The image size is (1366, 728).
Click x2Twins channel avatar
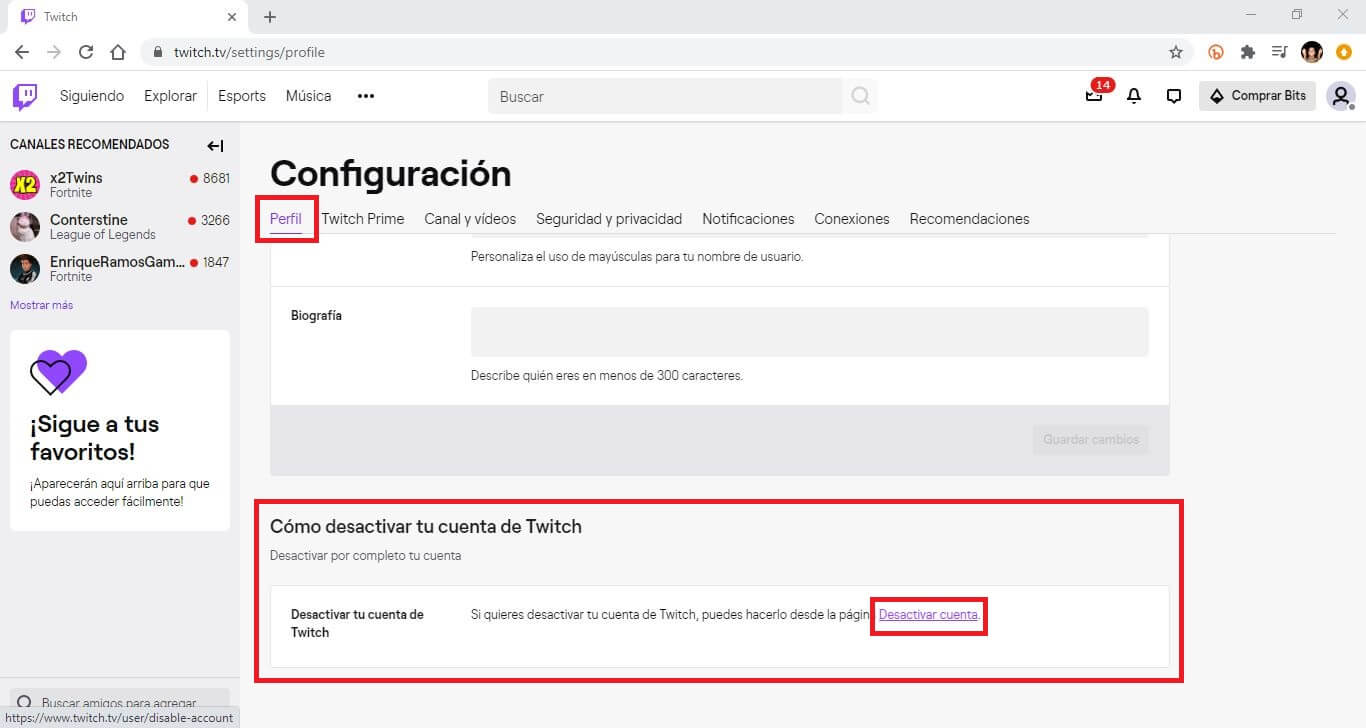click(25, 185)
